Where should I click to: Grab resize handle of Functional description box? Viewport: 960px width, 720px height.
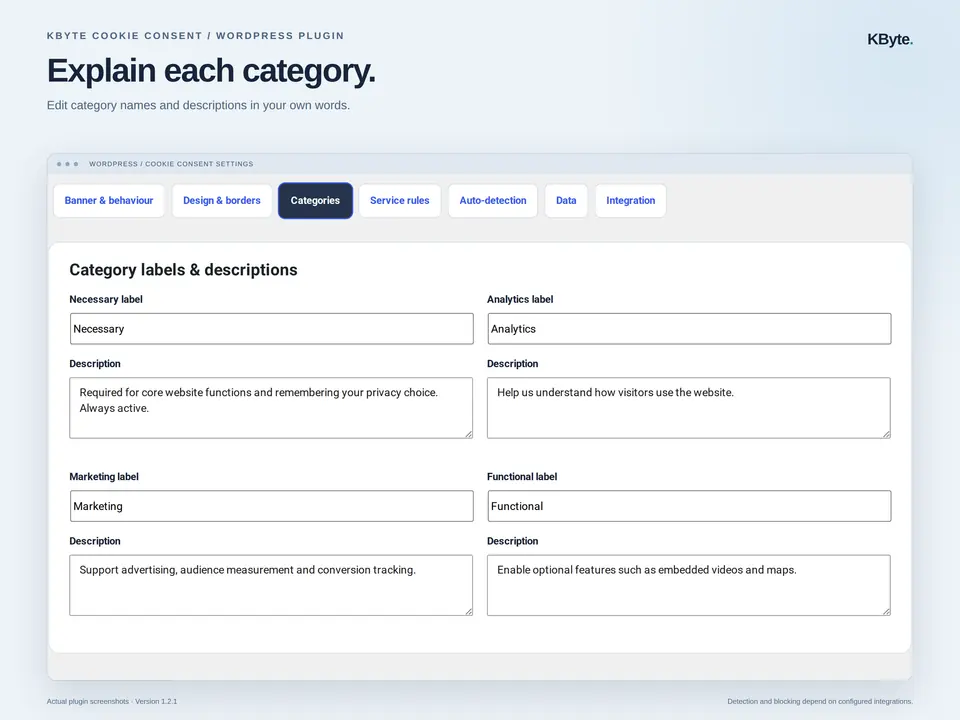886,611
